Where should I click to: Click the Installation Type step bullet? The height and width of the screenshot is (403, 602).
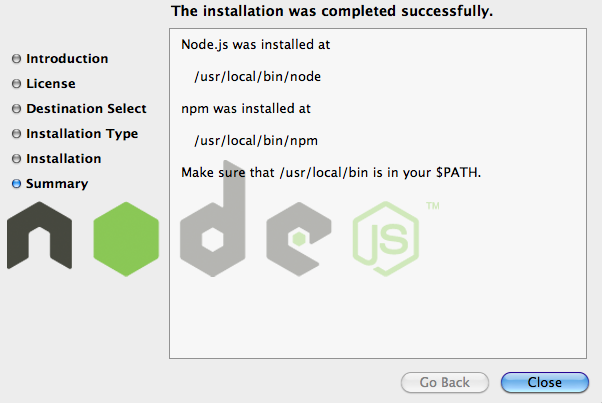click(16, 134)
